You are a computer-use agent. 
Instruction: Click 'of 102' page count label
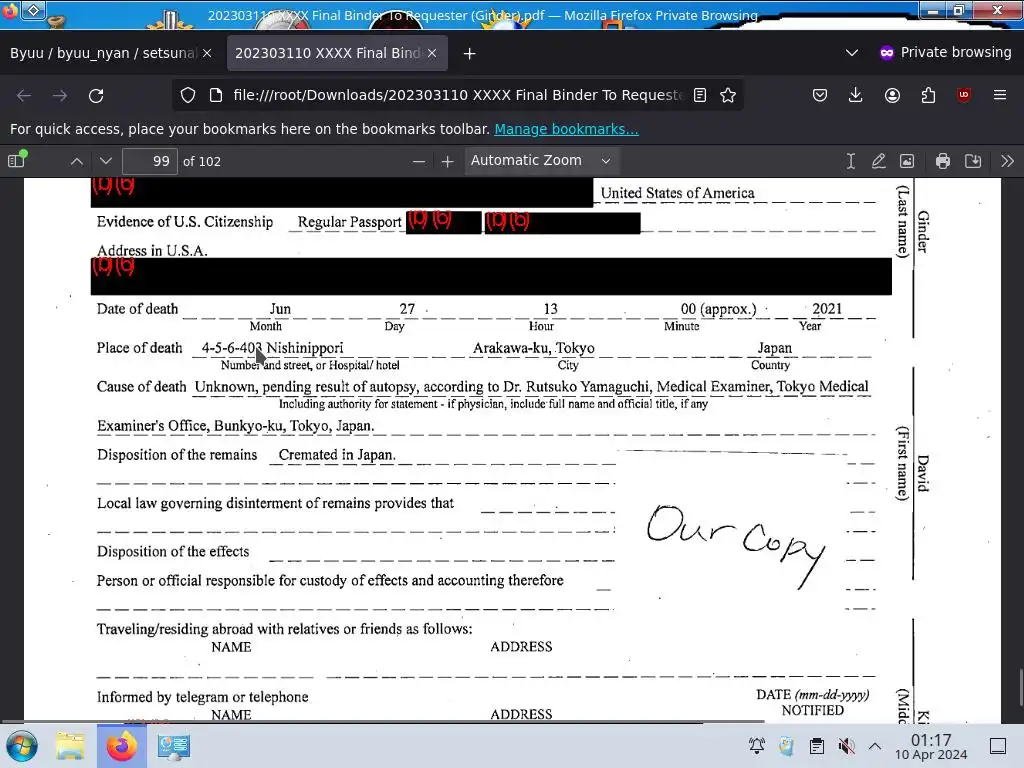[x=202, y=161]
